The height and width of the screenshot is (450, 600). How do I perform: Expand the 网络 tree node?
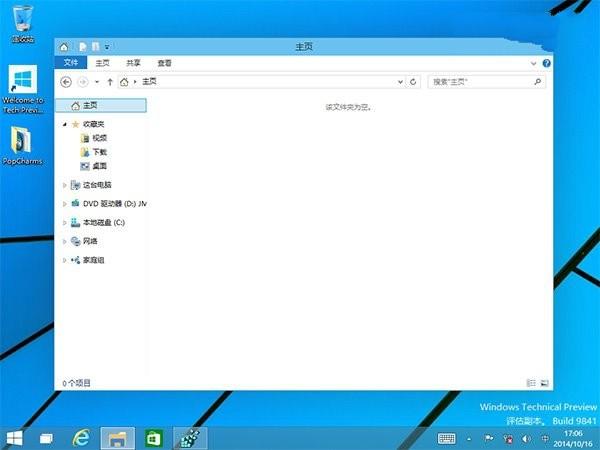64,241
